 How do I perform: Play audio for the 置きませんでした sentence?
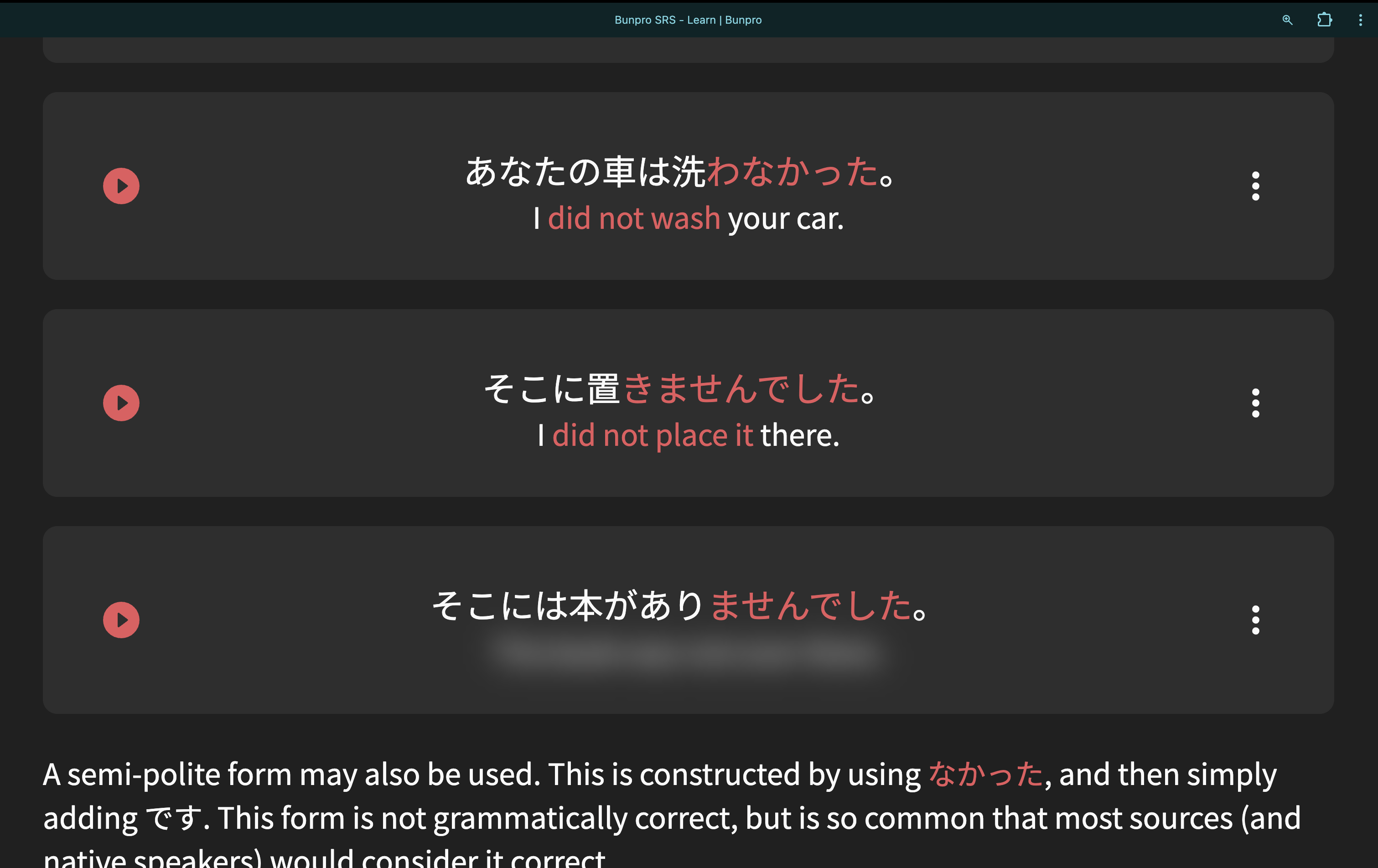121,403
